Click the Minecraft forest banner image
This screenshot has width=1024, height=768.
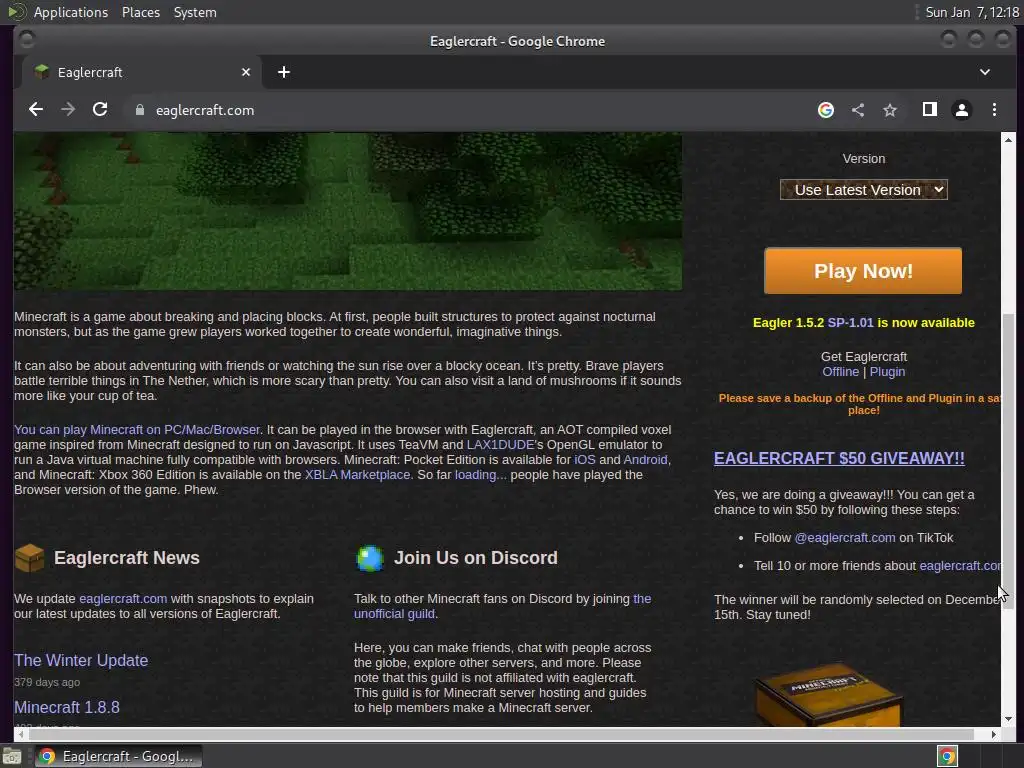347,211
